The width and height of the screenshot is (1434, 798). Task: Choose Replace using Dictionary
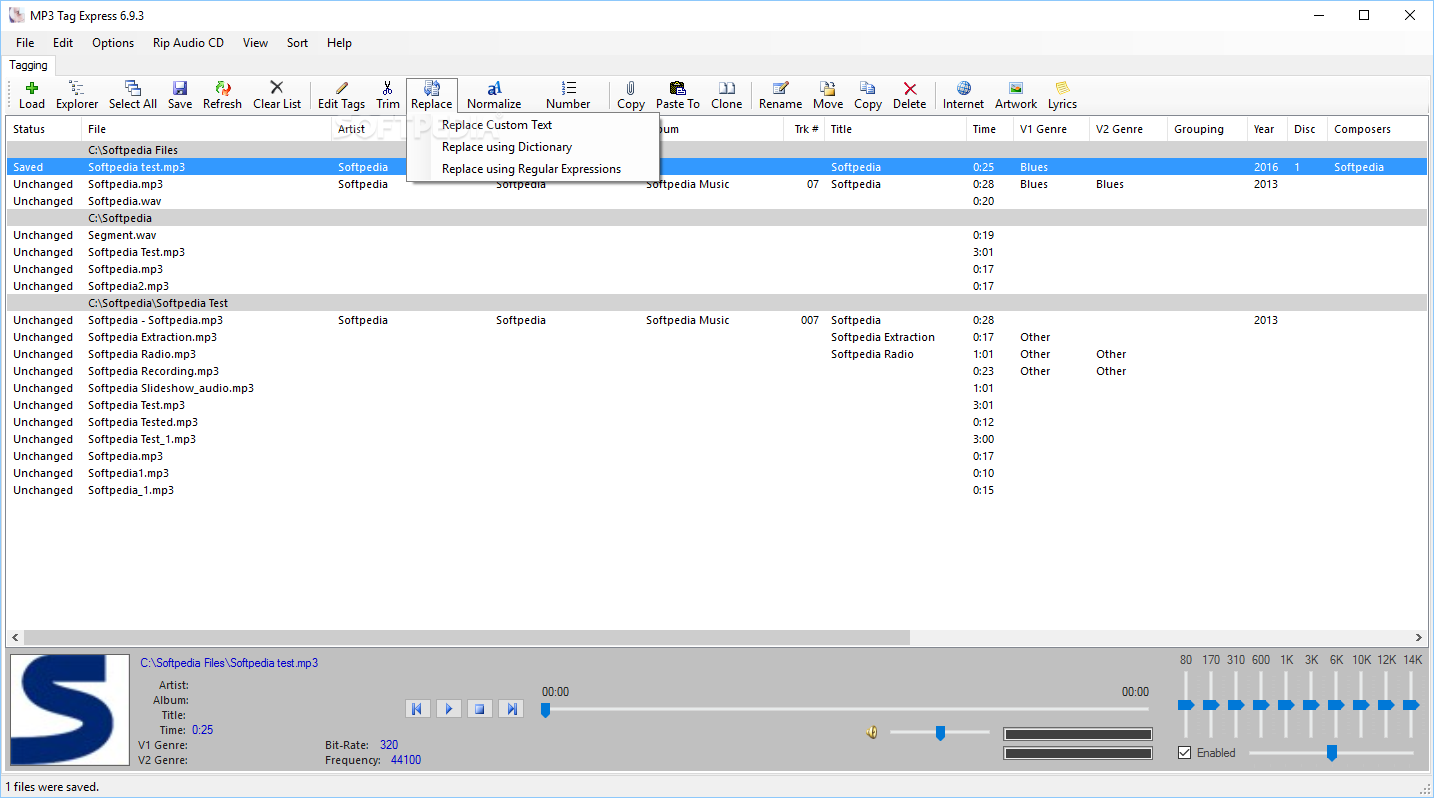[532, 147]
